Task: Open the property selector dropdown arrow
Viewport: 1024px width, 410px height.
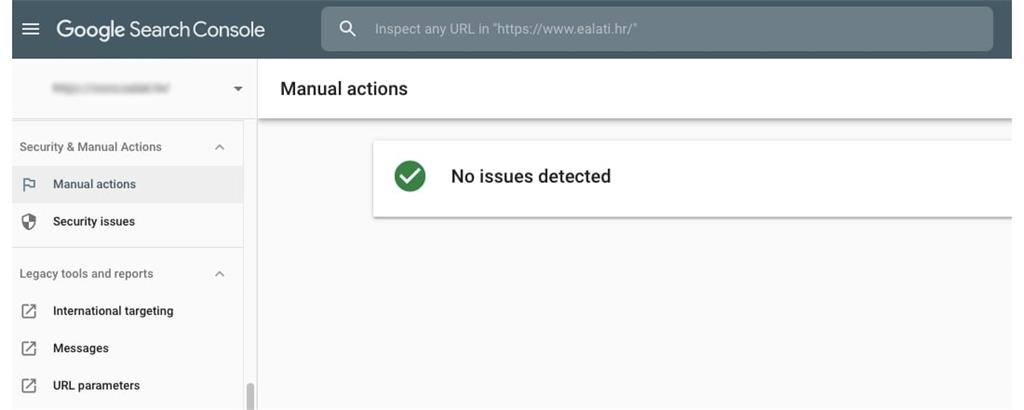Action: coord(238,89)
